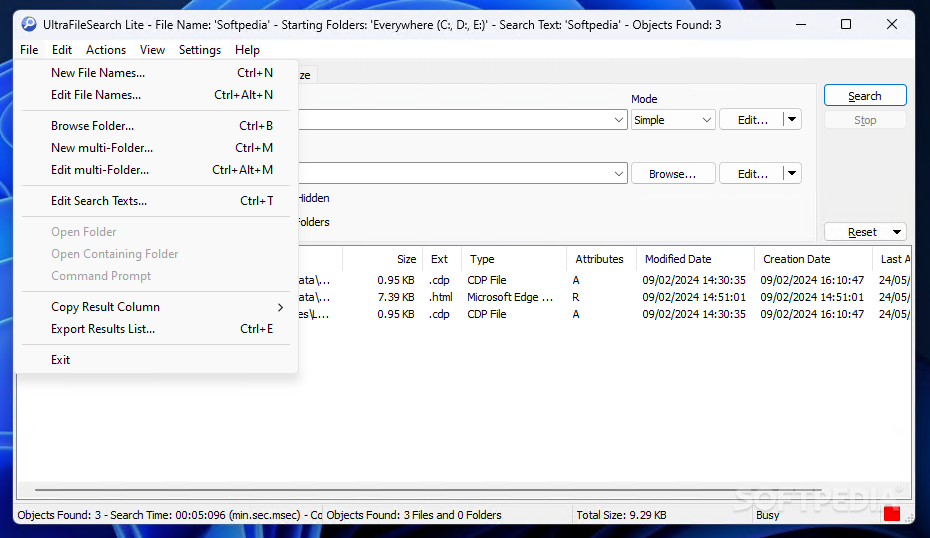Click 'Microsoft Edge …' type cell
The image size is (930, 538).
pyautogui.click(x=510, y=297)
